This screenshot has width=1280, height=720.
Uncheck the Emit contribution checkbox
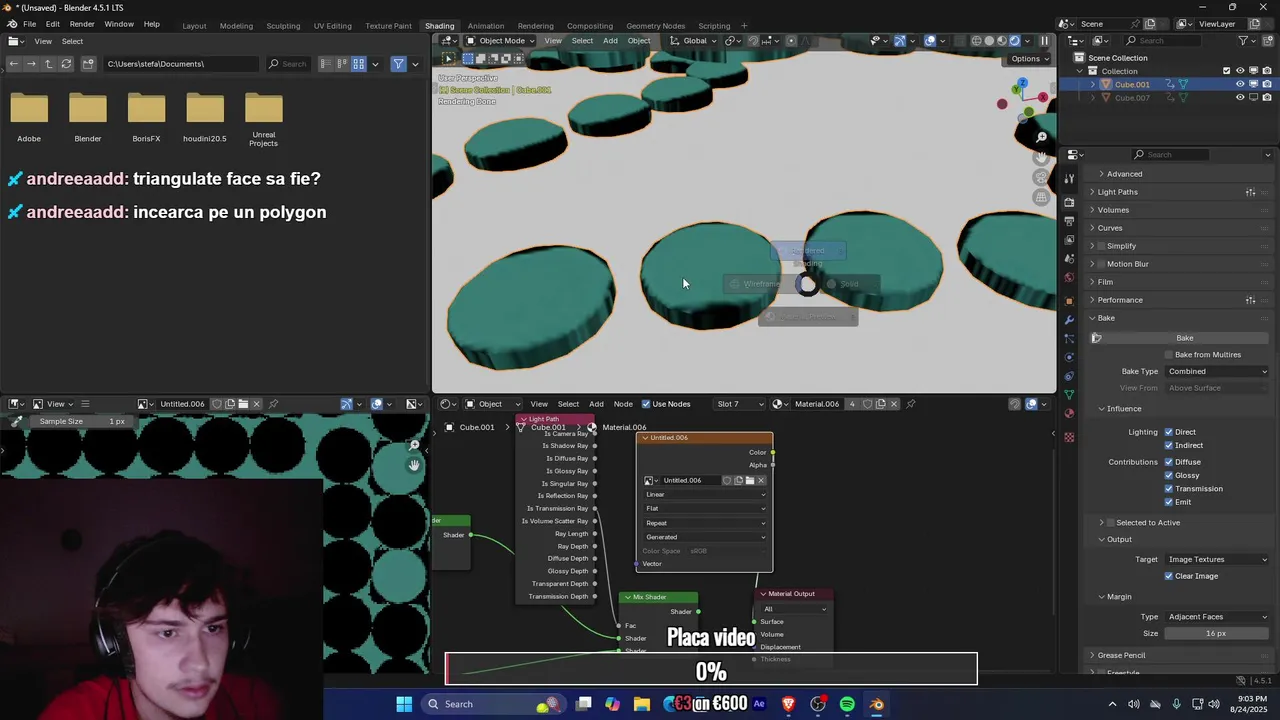tap(1168, 502)
